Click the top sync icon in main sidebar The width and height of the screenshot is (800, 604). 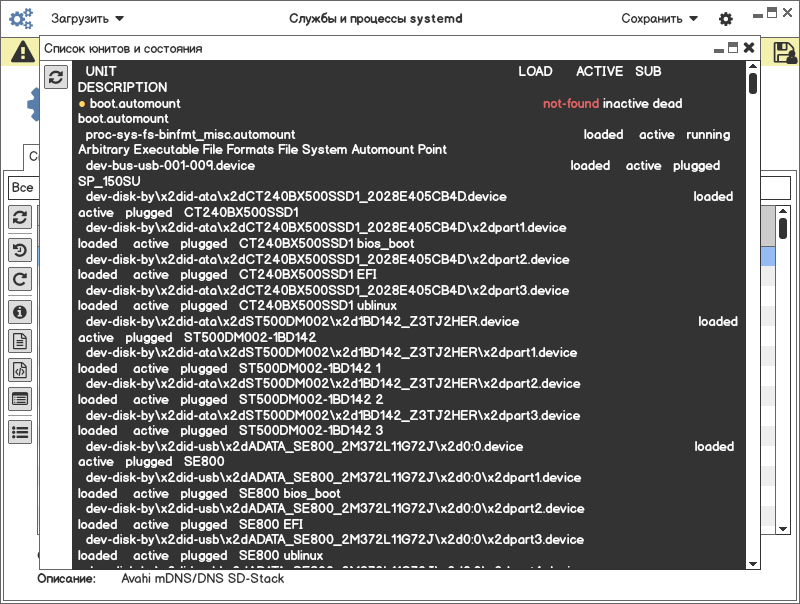[x=20, y=216]
